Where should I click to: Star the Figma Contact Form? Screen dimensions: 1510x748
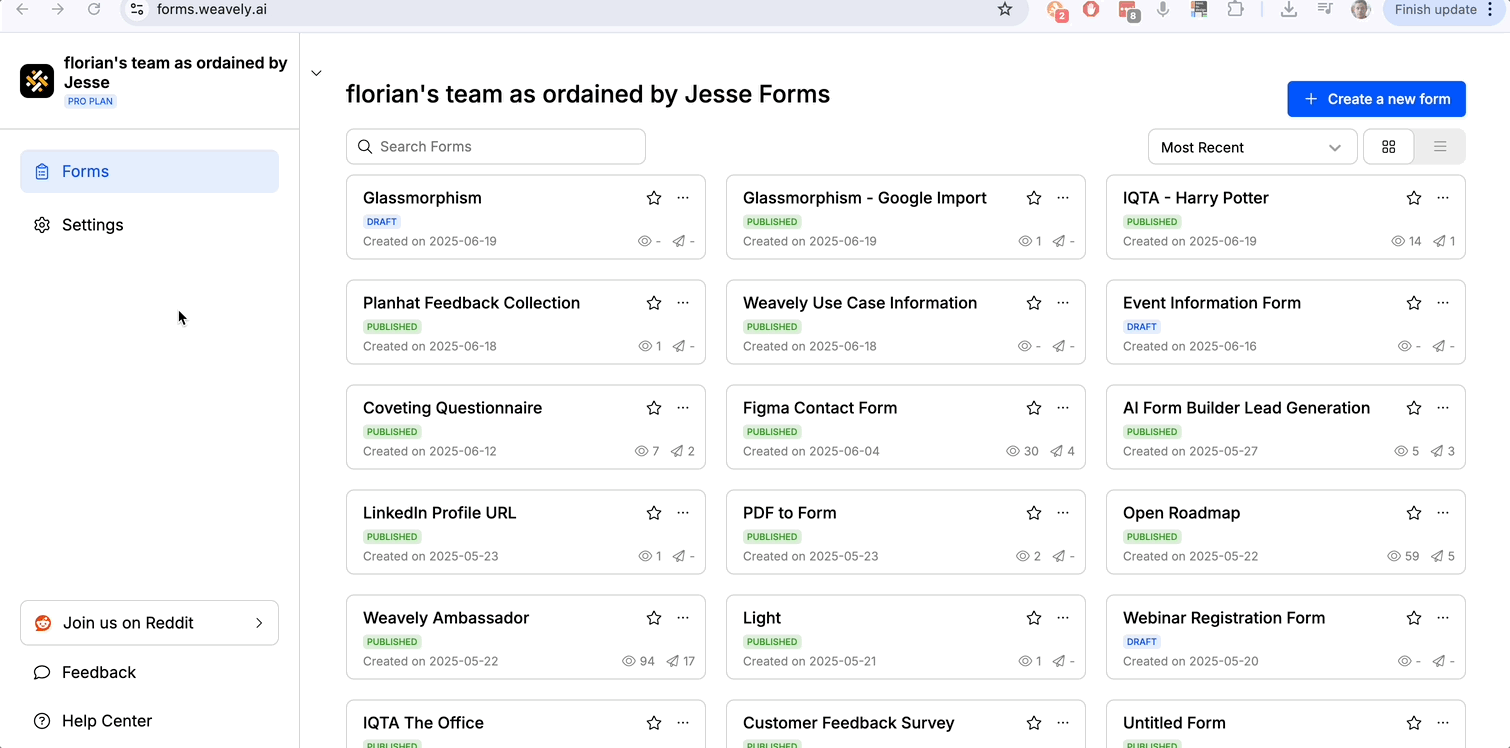pos(1034,408)
